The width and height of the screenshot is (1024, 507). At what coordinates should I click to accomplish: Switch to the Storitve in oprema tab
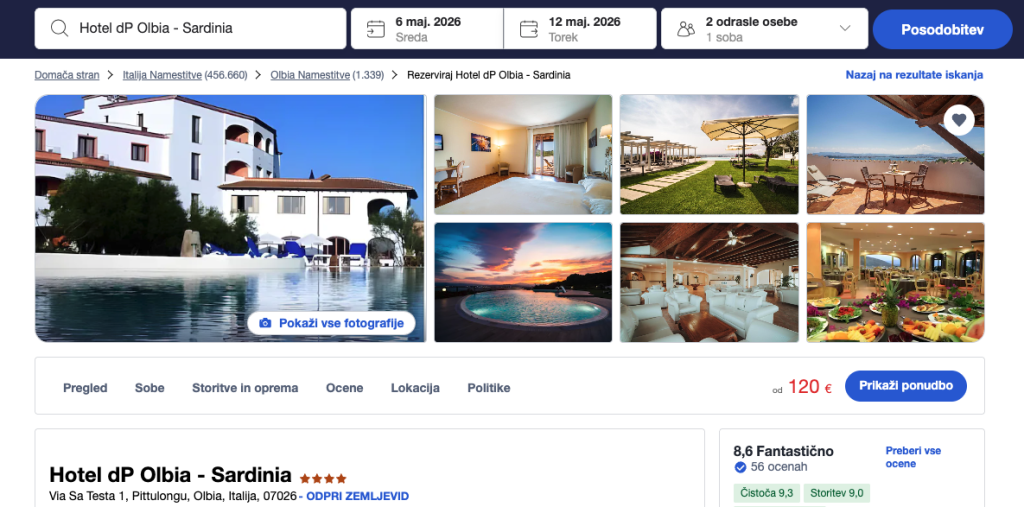tap(245, 388)
